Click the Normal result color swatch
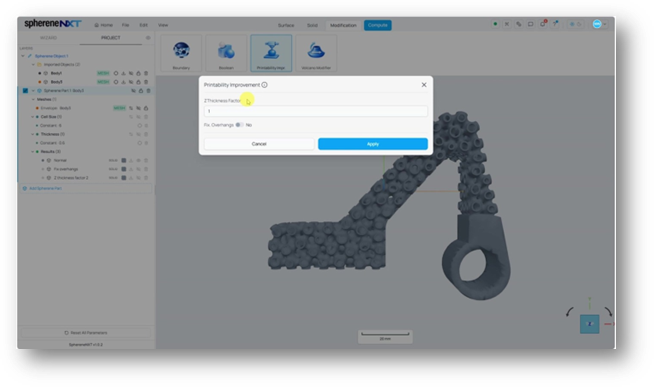 [x=123, y=160]
